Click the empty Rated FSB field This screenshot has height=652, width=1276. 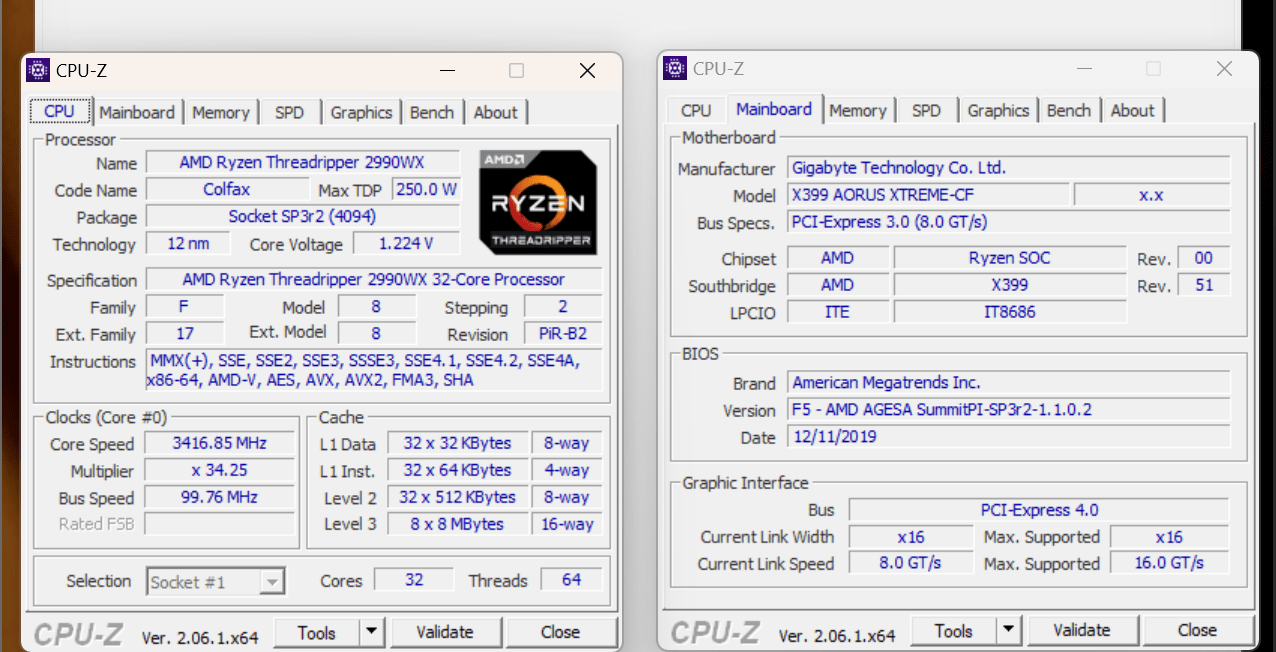[220, 524]
